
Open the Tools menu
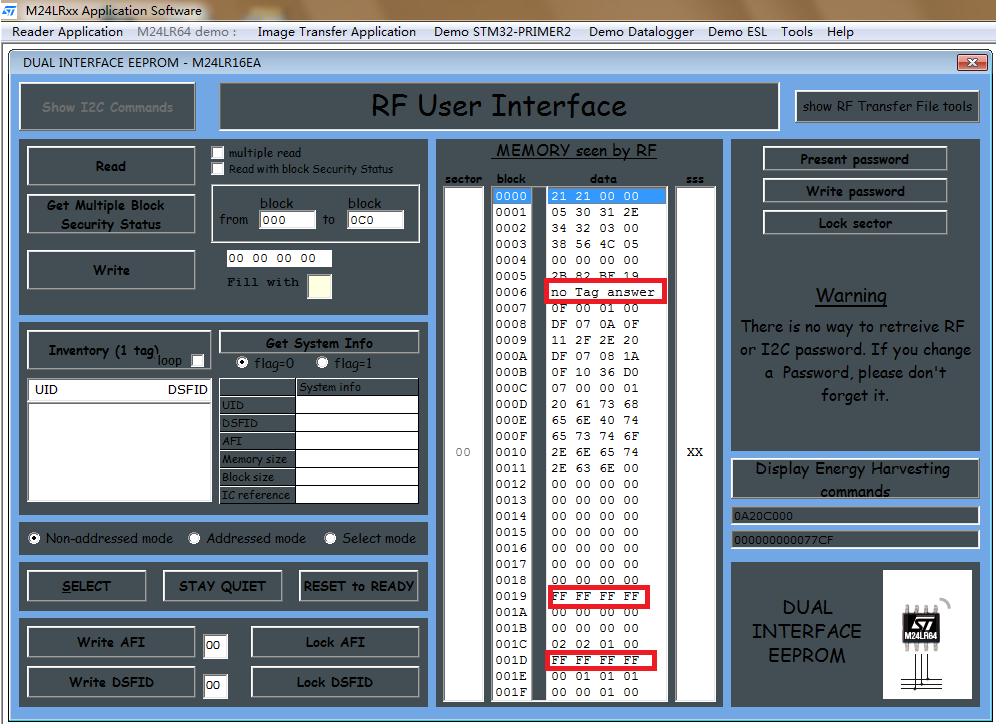pos(797,32)
